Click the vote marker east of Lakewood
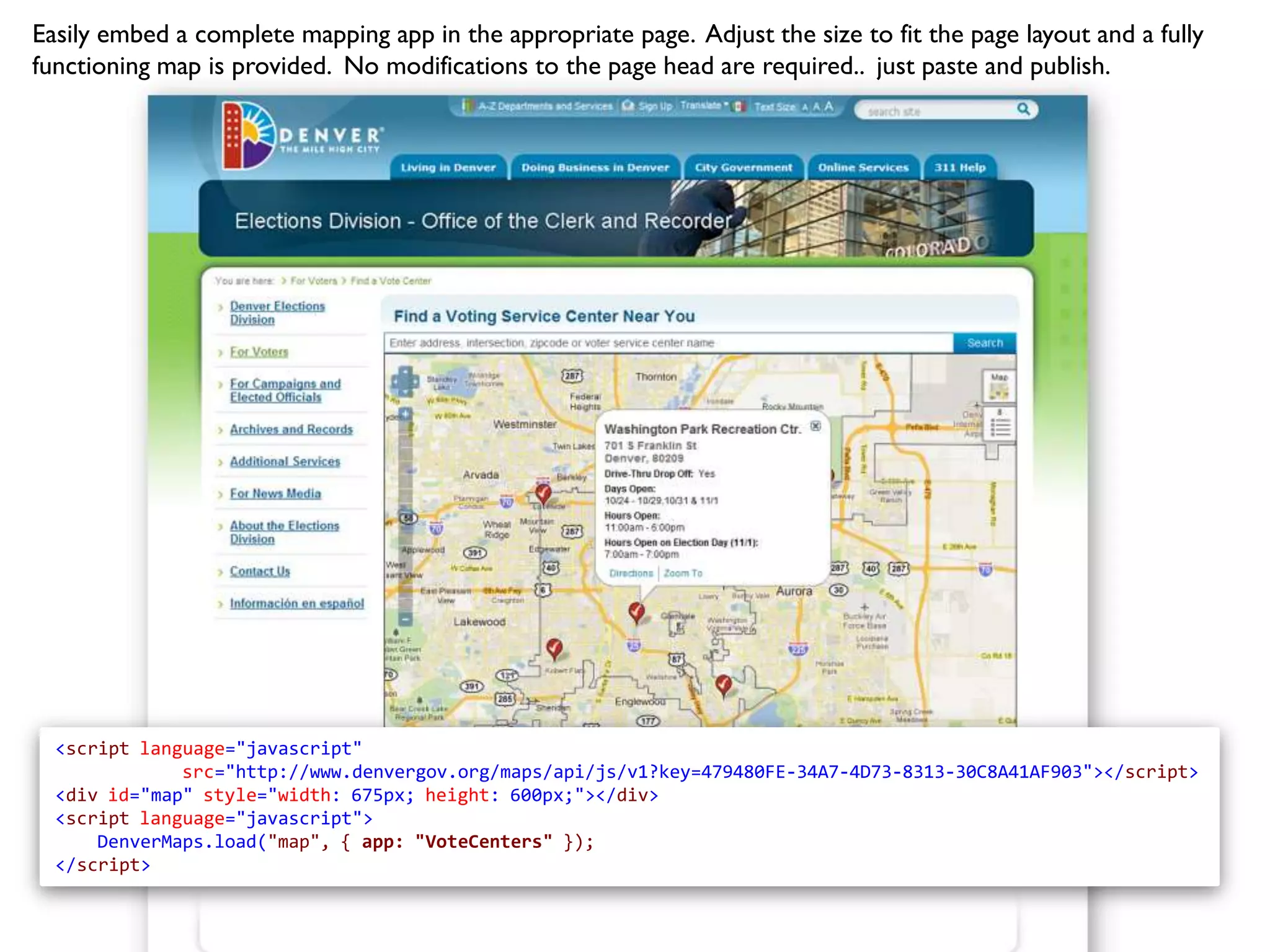Viewport: 1270px width, 952px height. pos(554,649)
